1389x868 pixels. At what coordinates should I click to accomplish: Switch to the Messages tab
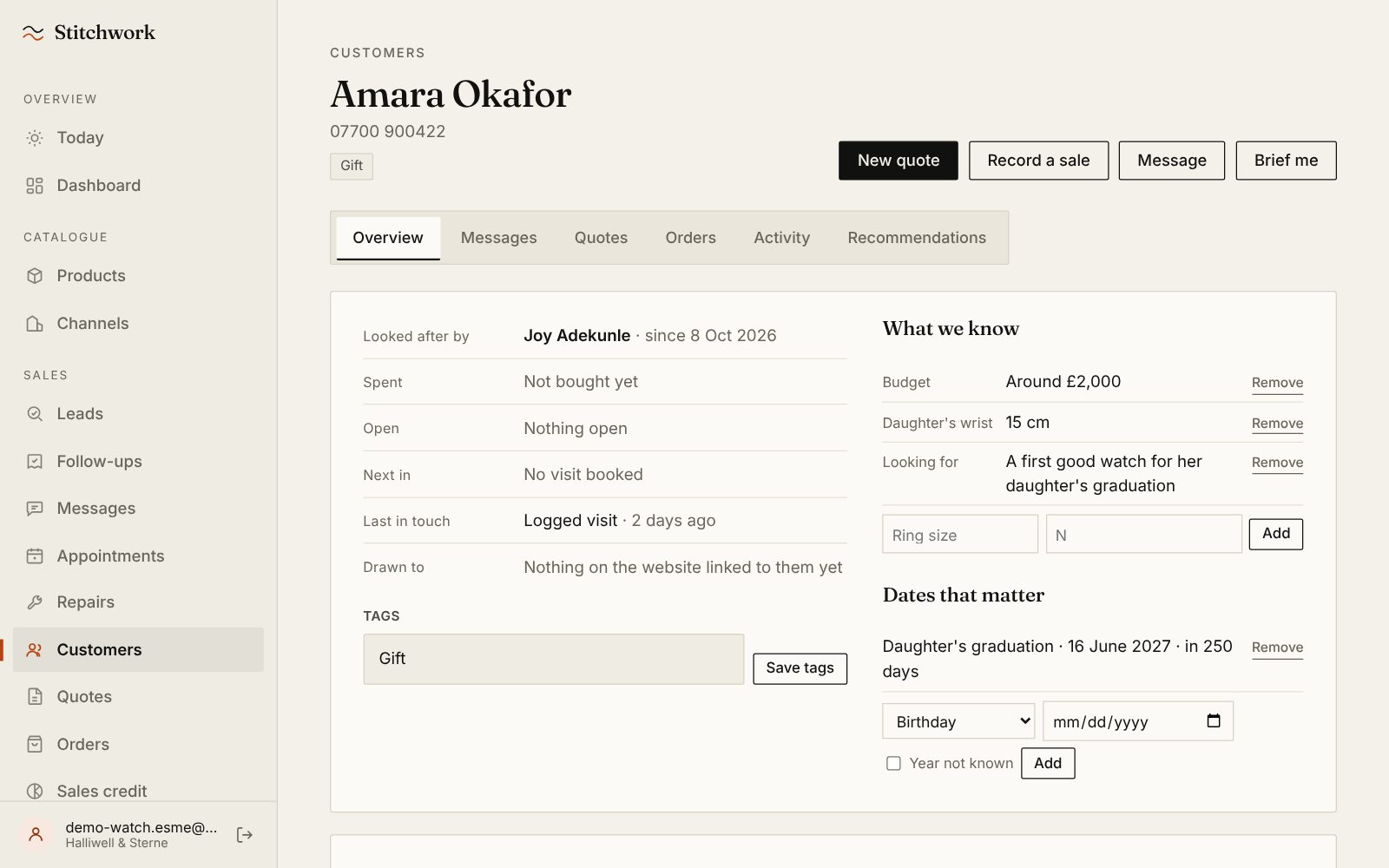(x=498, y=238)
